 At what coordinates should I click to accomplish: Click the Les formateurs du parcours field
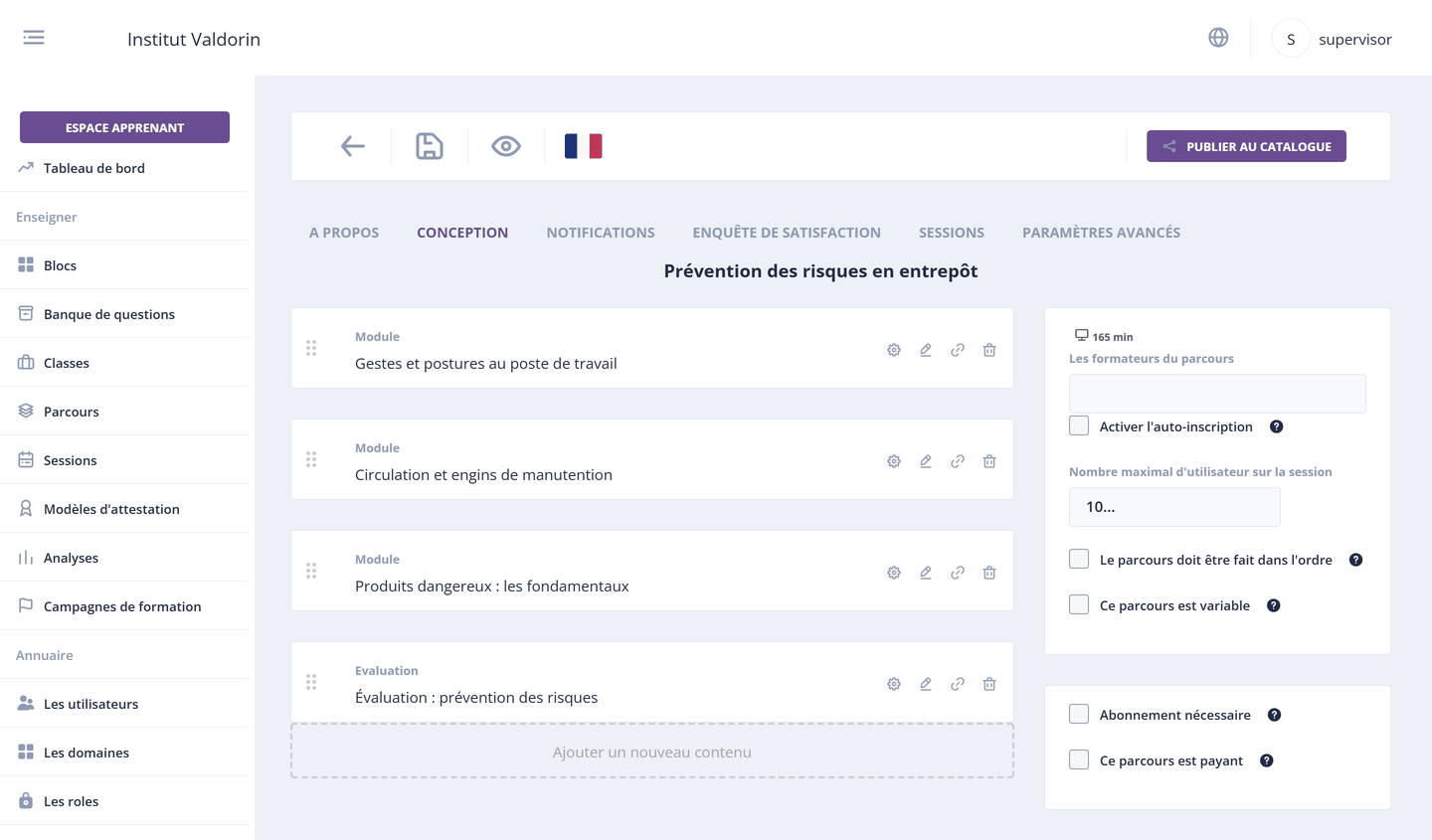(x=1217, y=394)
